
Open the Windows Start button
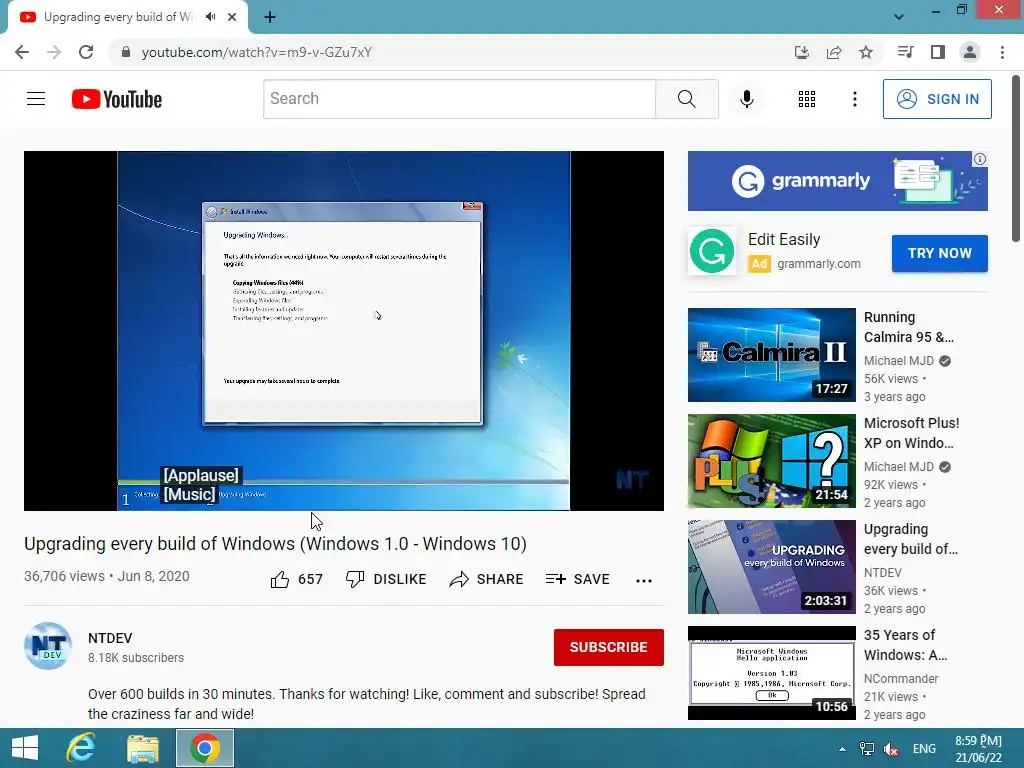[x=25, y=748]
